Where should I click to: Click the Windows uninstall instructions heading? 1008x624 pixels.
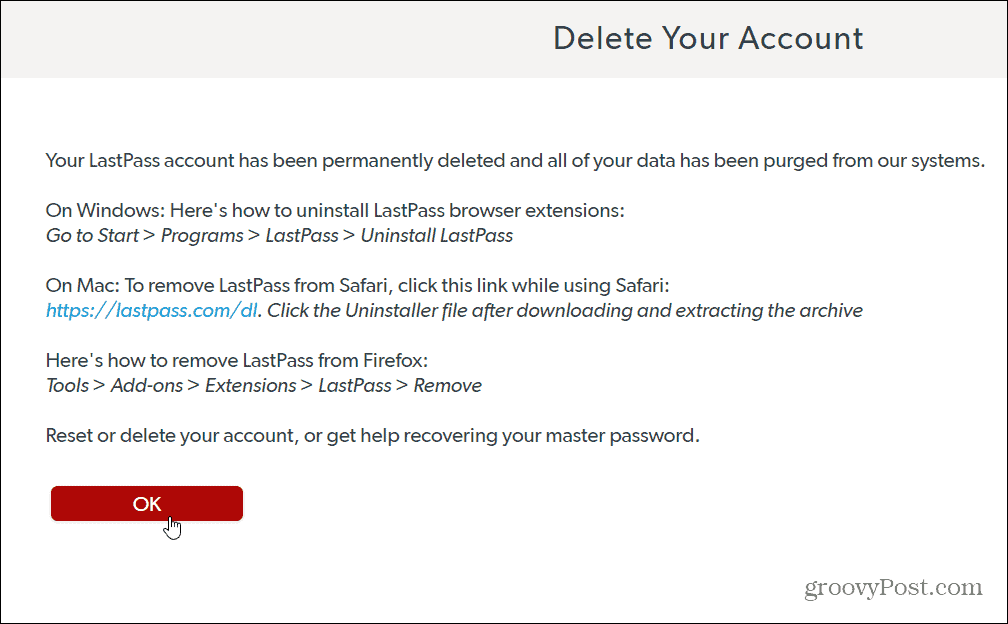click(334, 210)
